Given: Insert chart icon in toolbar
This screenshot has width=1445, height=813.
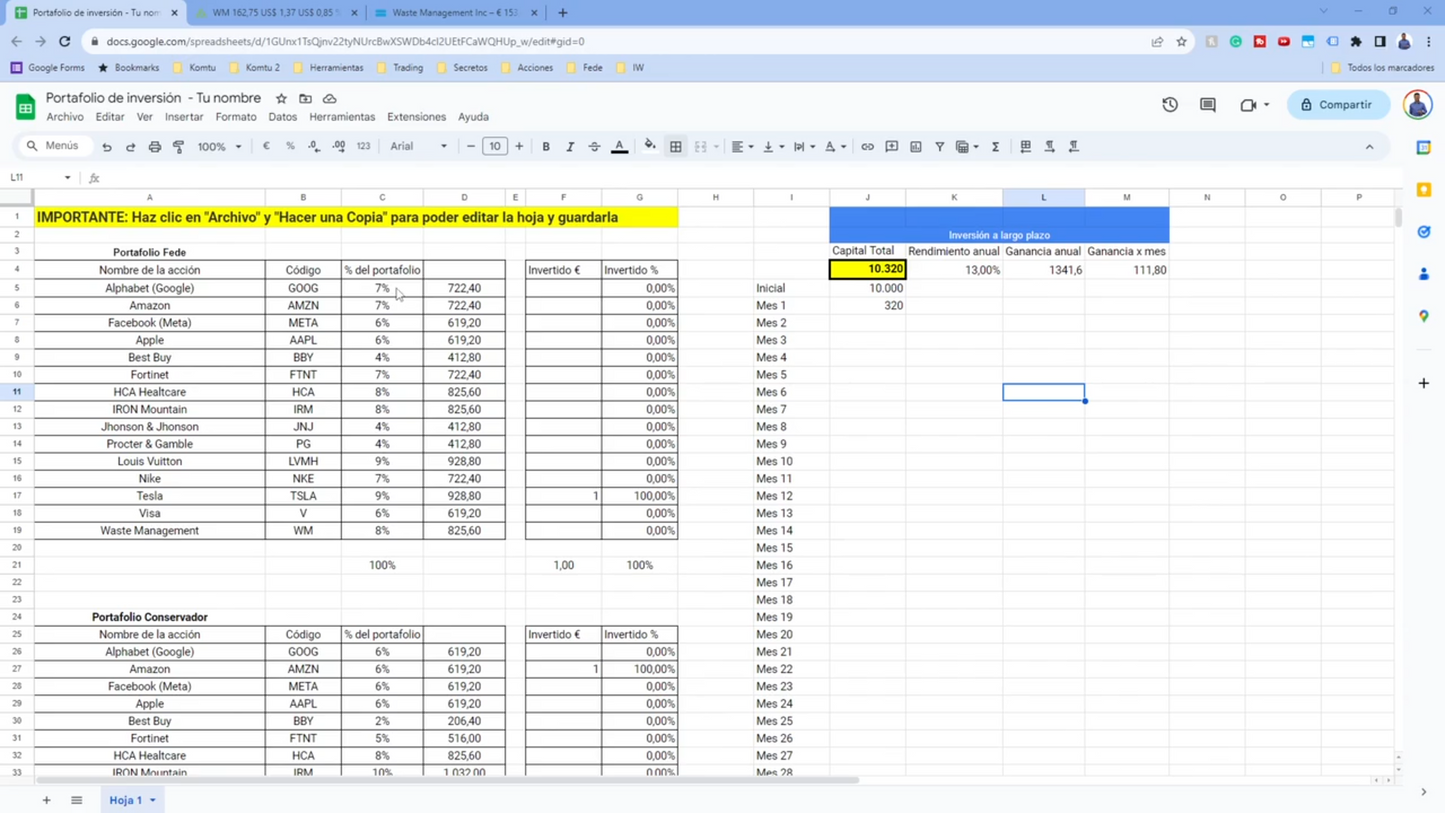Looking at the screenshot, I should pos(916,146).
